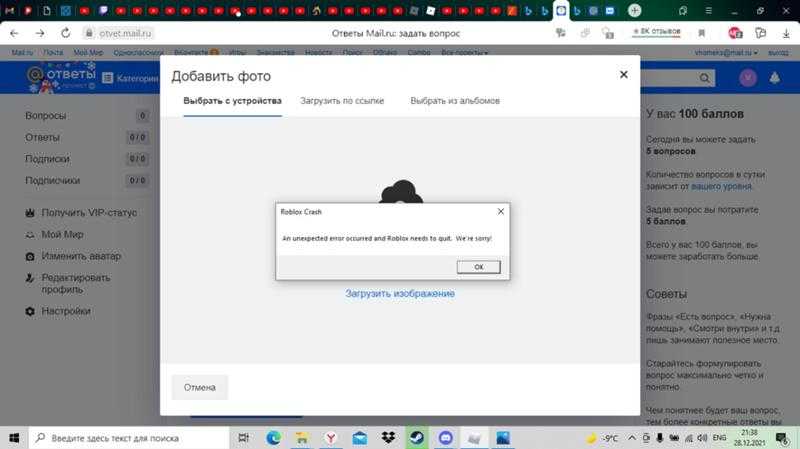
Task: Open the 'Почта' portal link
Action: [x=53, y=53]
